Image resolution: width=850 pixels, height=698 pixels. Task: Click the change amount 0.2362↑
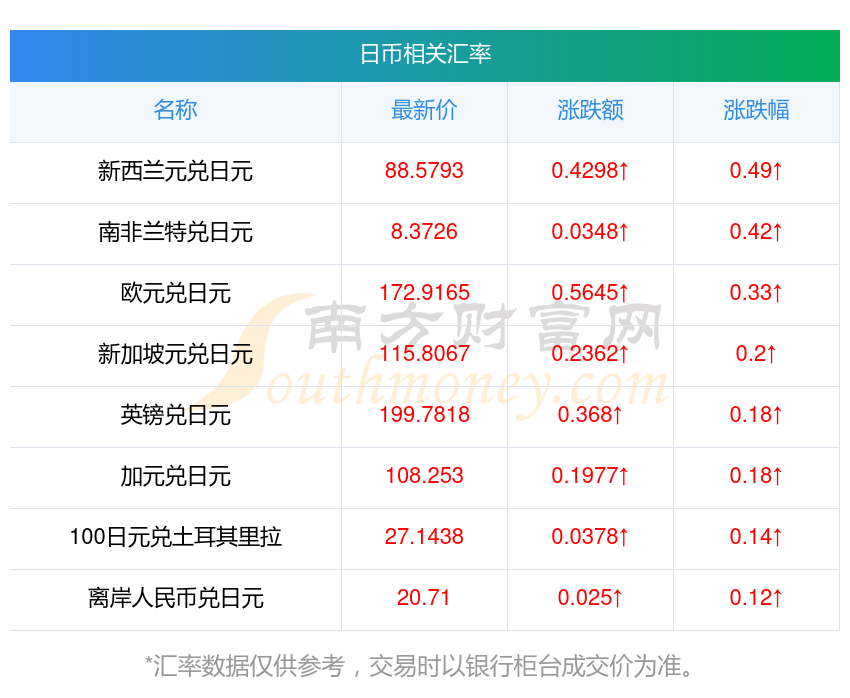590,354
